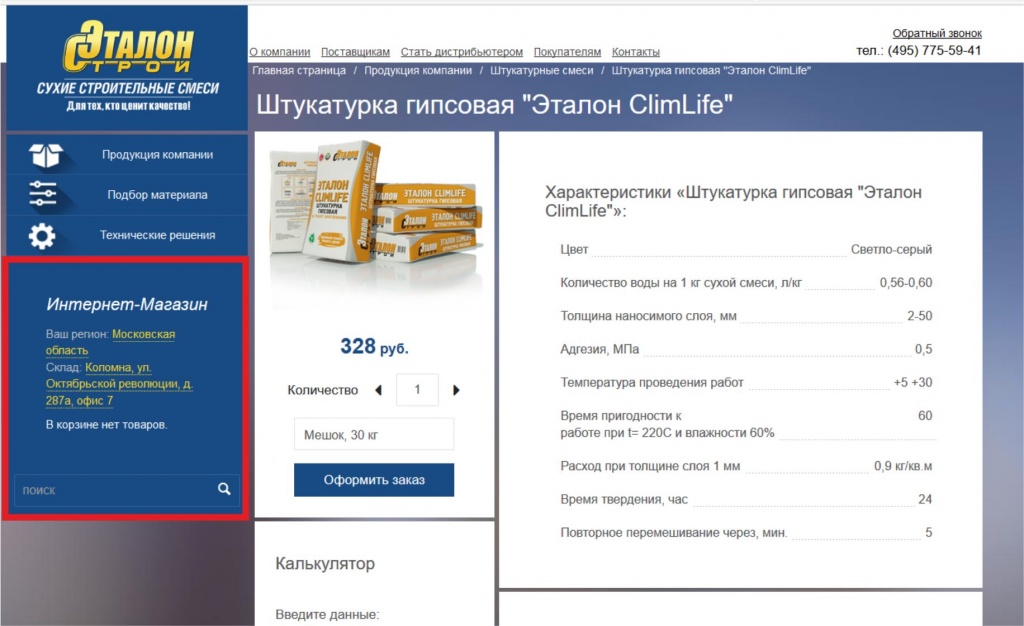Click the layer thickness value 2-50
This screenshot has height=626, width=1024.
click(x=920, y=316)
